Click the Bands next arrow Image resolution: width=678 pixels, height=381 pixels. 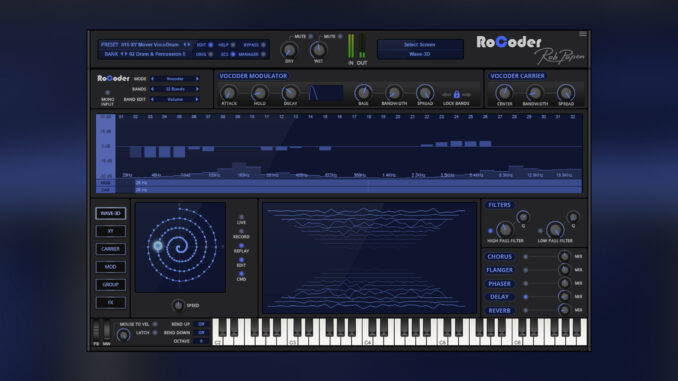click(197, 89)
